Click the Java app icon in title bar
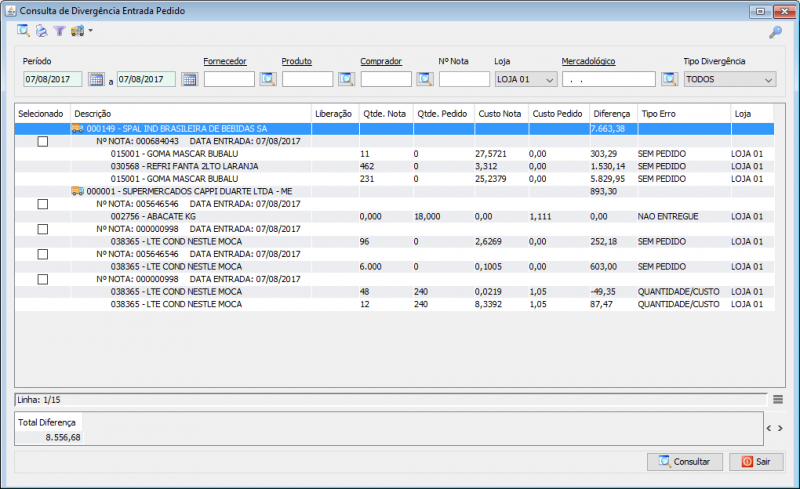Screen dimensions: 800x489 pyautogui.click(x=10, y=11)
